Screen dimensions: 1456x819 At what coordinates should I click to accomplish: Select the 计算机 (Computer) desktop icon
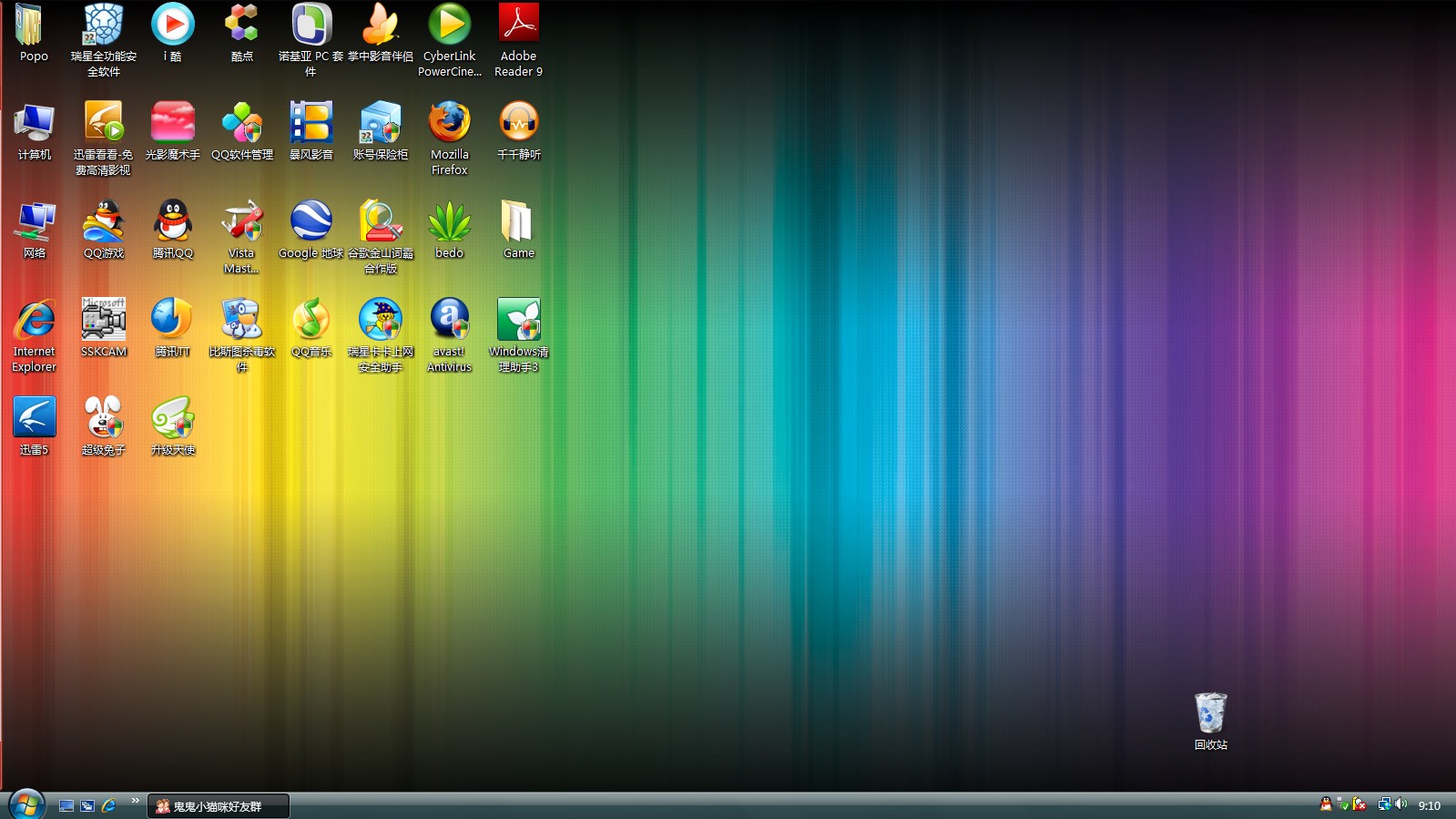[35, 132]
